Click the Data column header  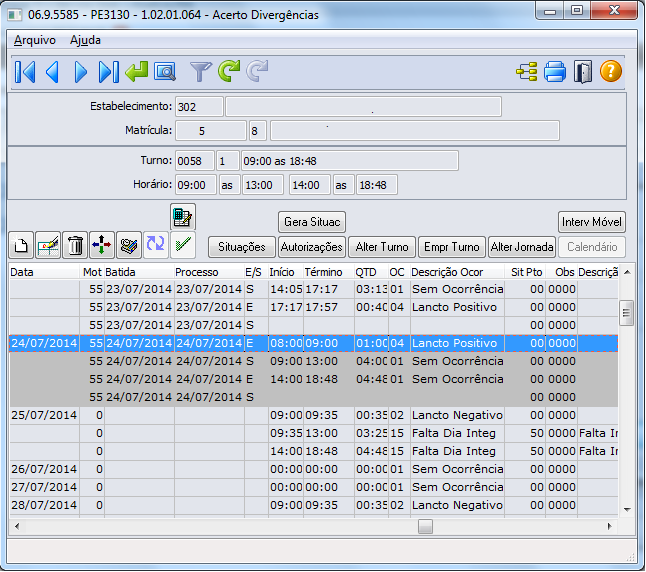pos(44,272)
